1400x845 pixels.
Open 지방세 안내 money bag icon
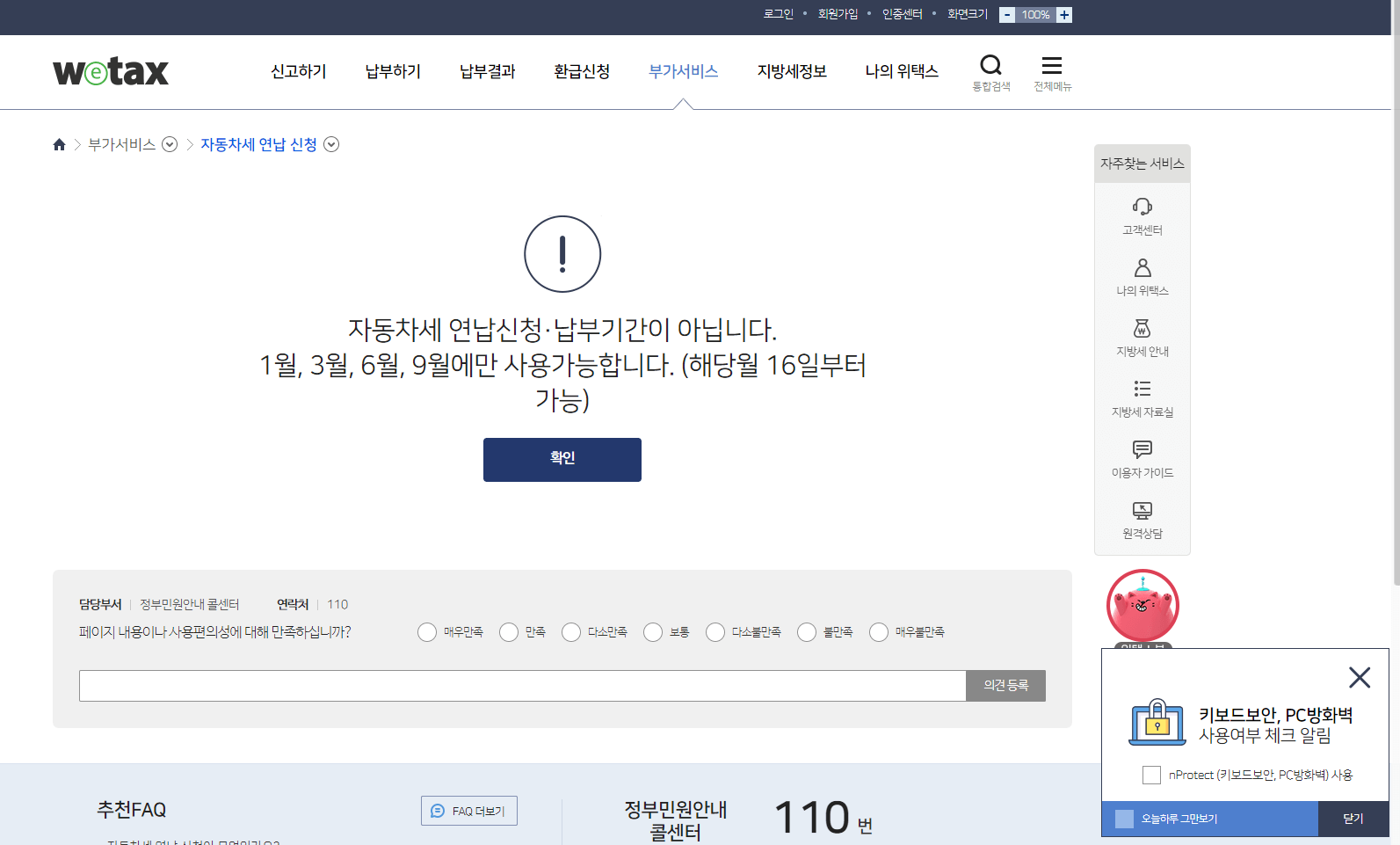tap(1142, 328)
